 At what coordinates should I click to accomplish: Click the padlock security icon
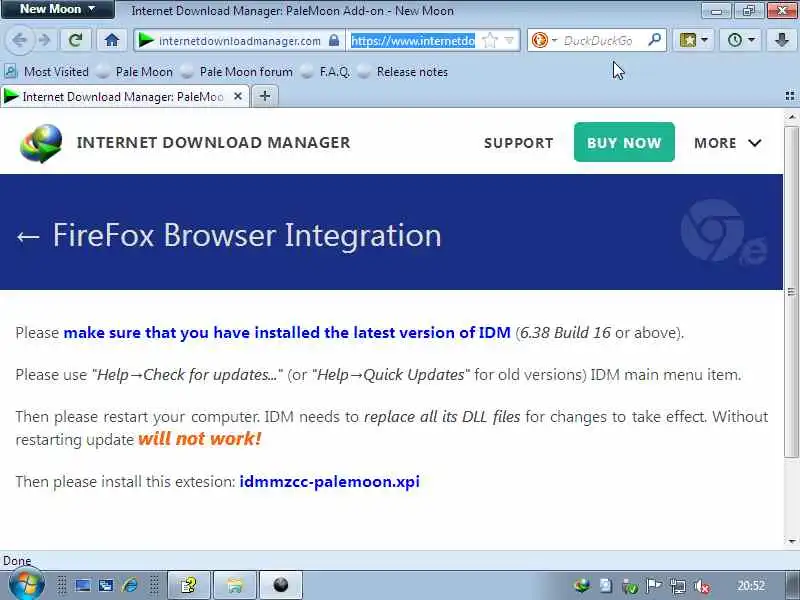pos(334,40)
